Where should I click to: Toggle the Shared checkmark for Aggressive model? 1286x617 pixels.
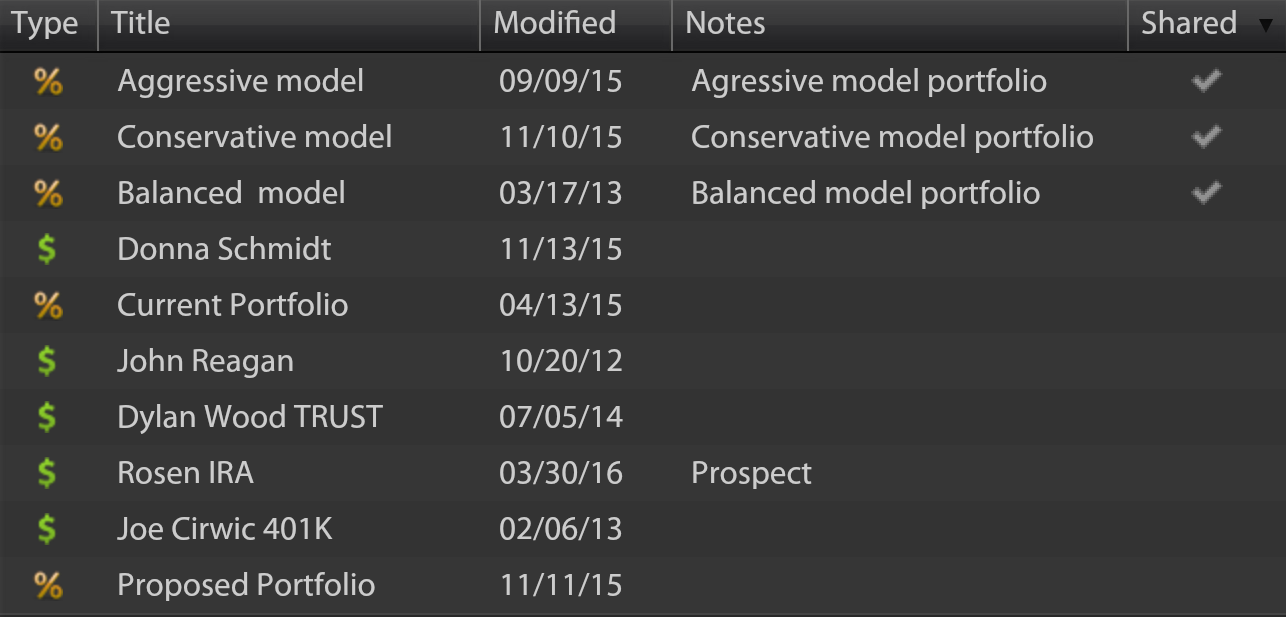(x=1207, y=81)
